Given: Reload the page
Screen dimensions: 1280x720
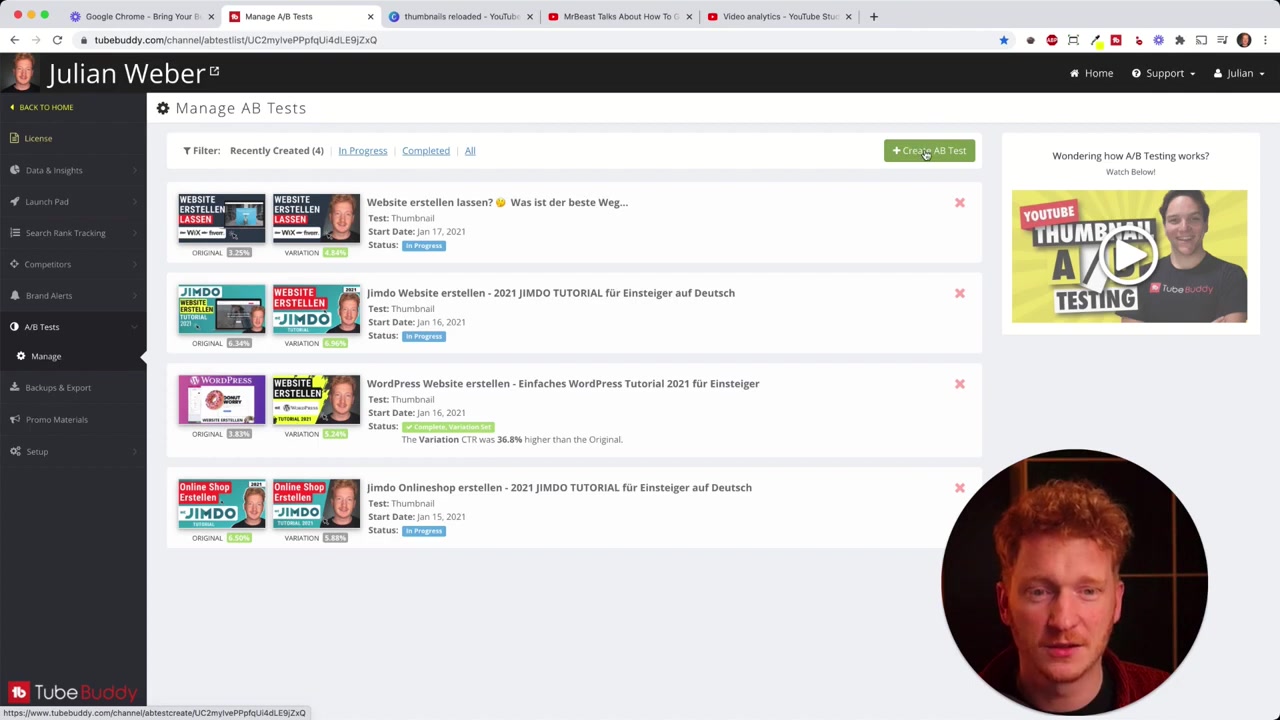Looking at the screenshot, I should pyautogui.click(x=57, y=40).
